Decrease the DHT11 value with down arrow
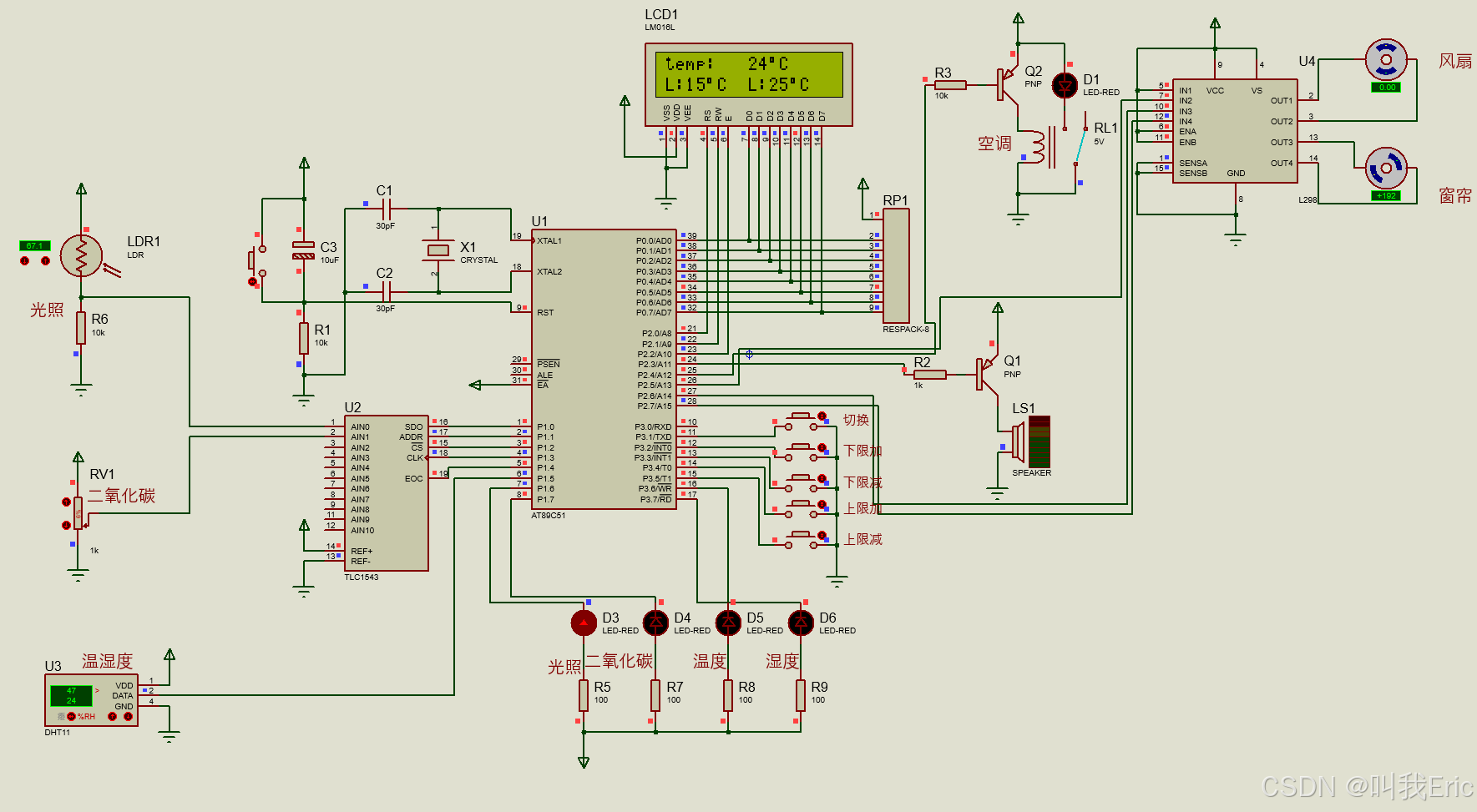Screen dimensions: 1477x812 [x=128, y=716]
